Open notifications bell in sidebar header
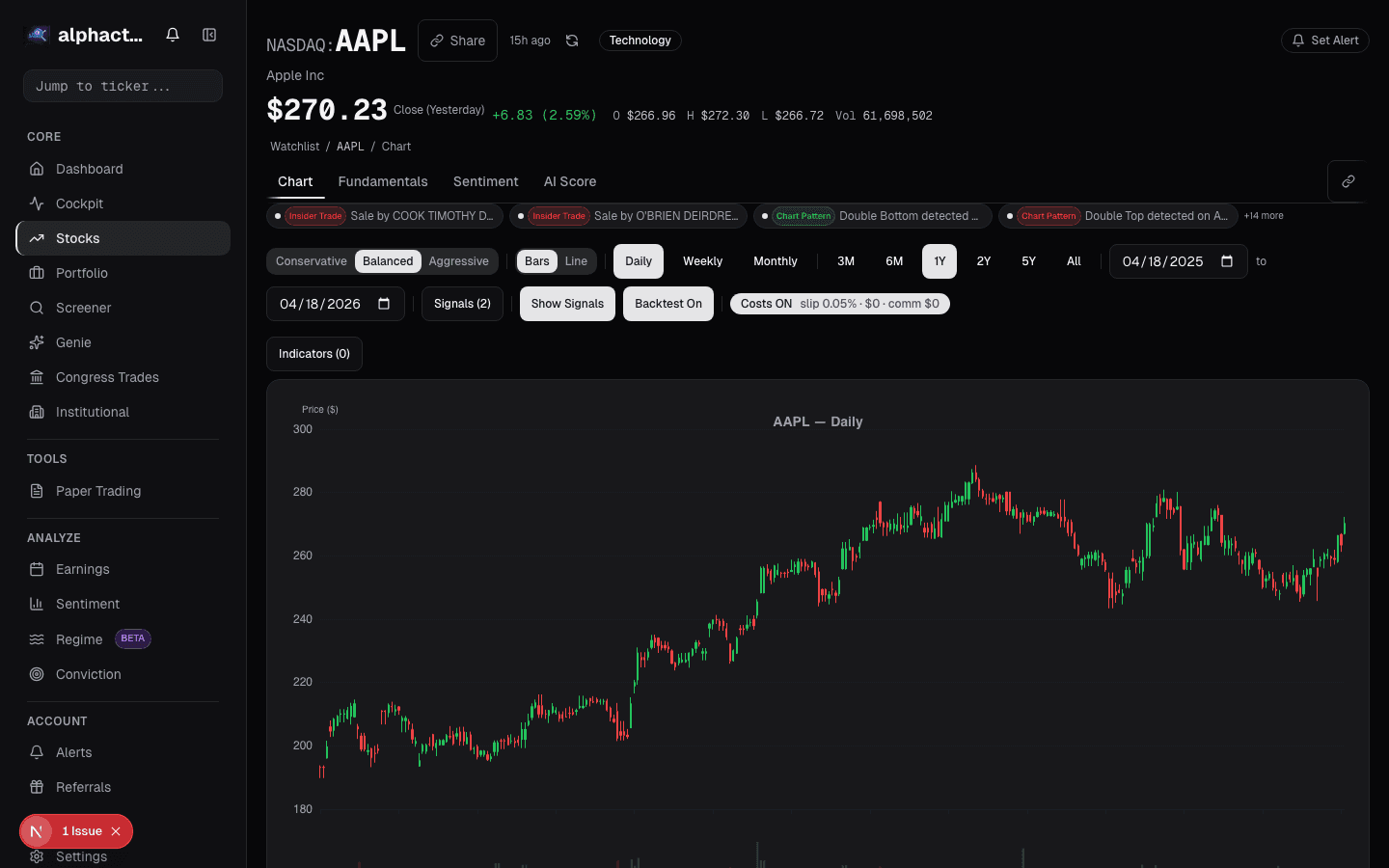Viewport: 1389px width, 868px height. (x=173, y=35)
